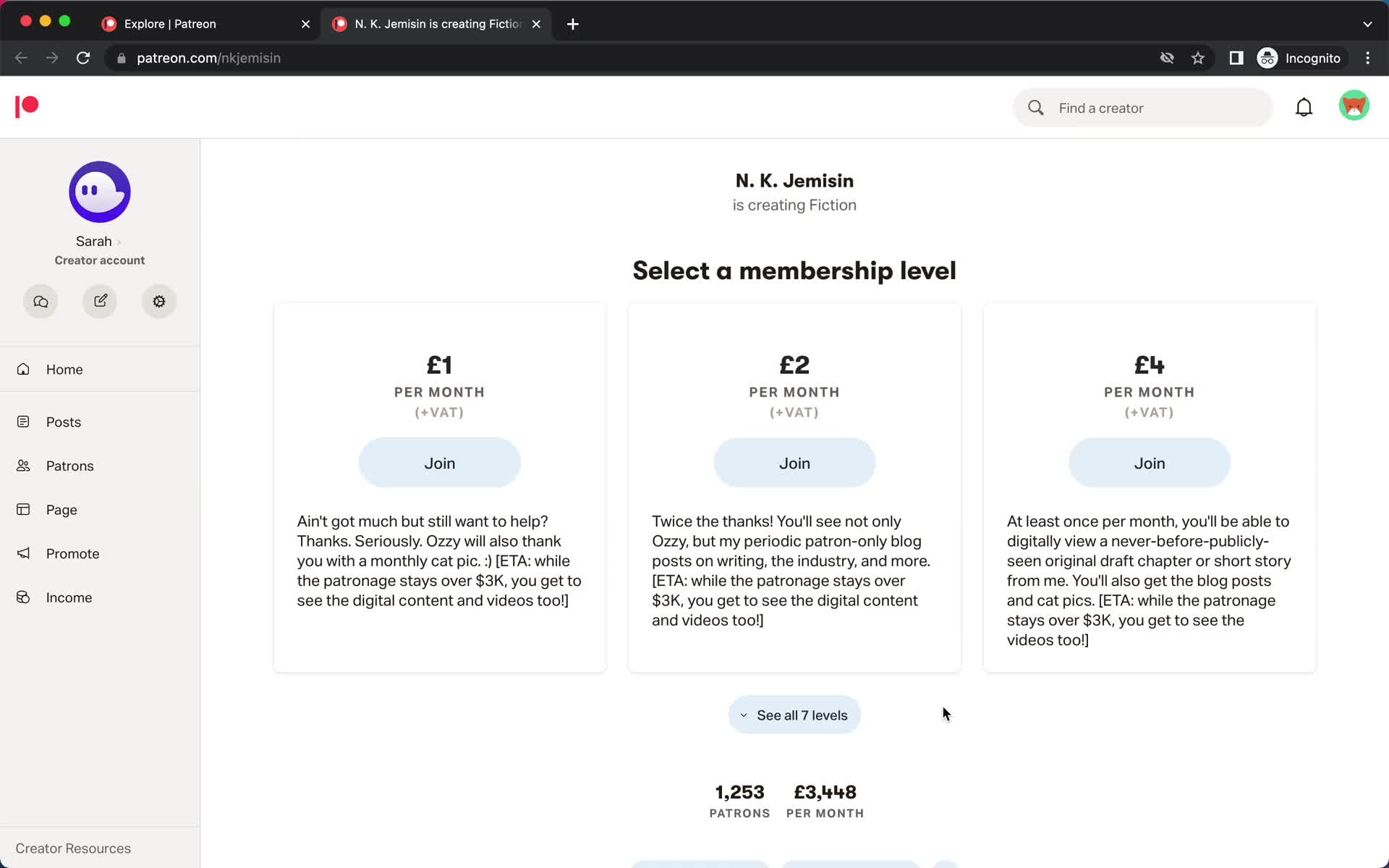
Task: Open Page in the sidebar
Action: (100, 509)
